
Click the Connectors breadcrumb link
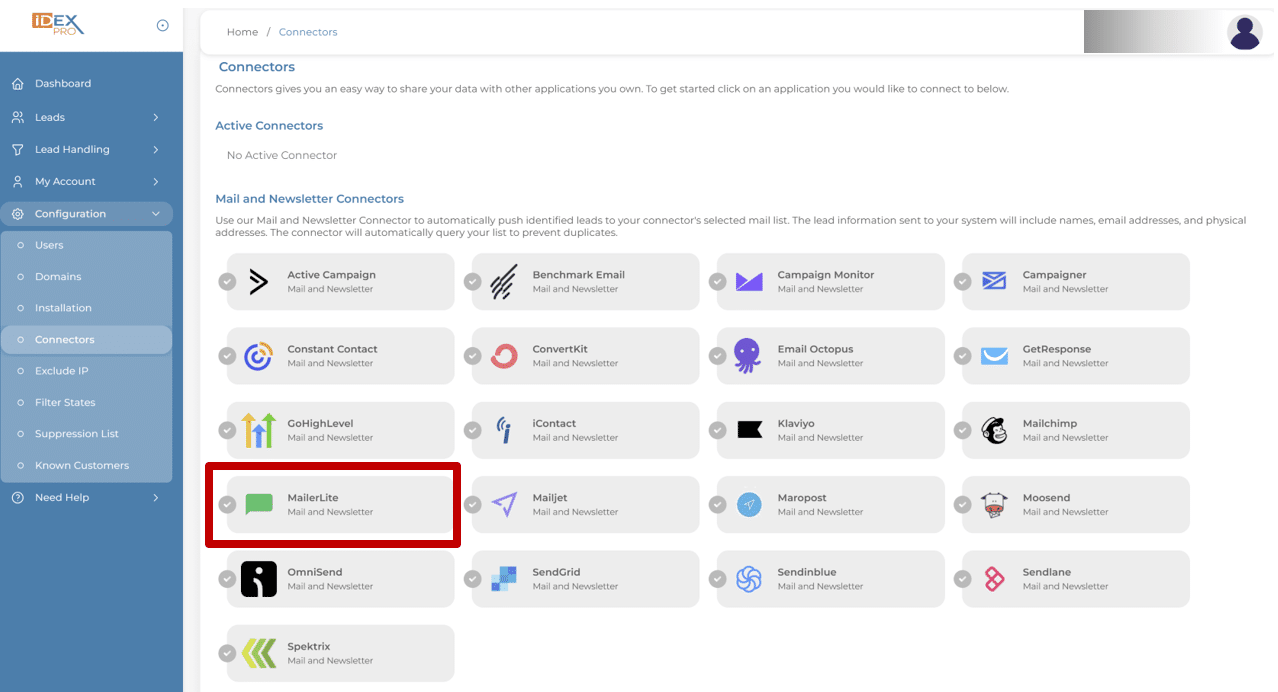tap(308, 32)
